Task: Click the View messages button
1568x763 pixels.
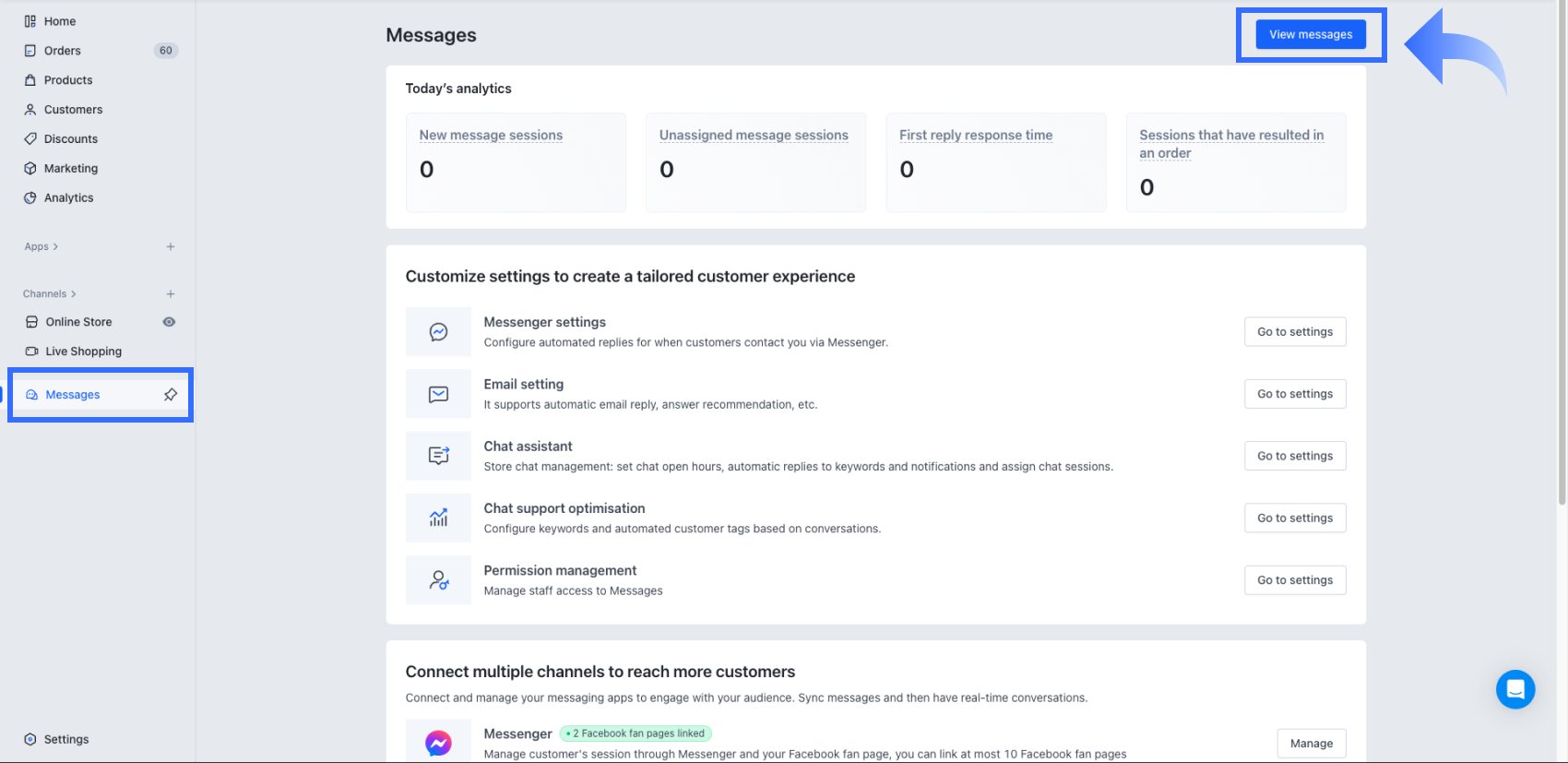Action: point(1310,35)
